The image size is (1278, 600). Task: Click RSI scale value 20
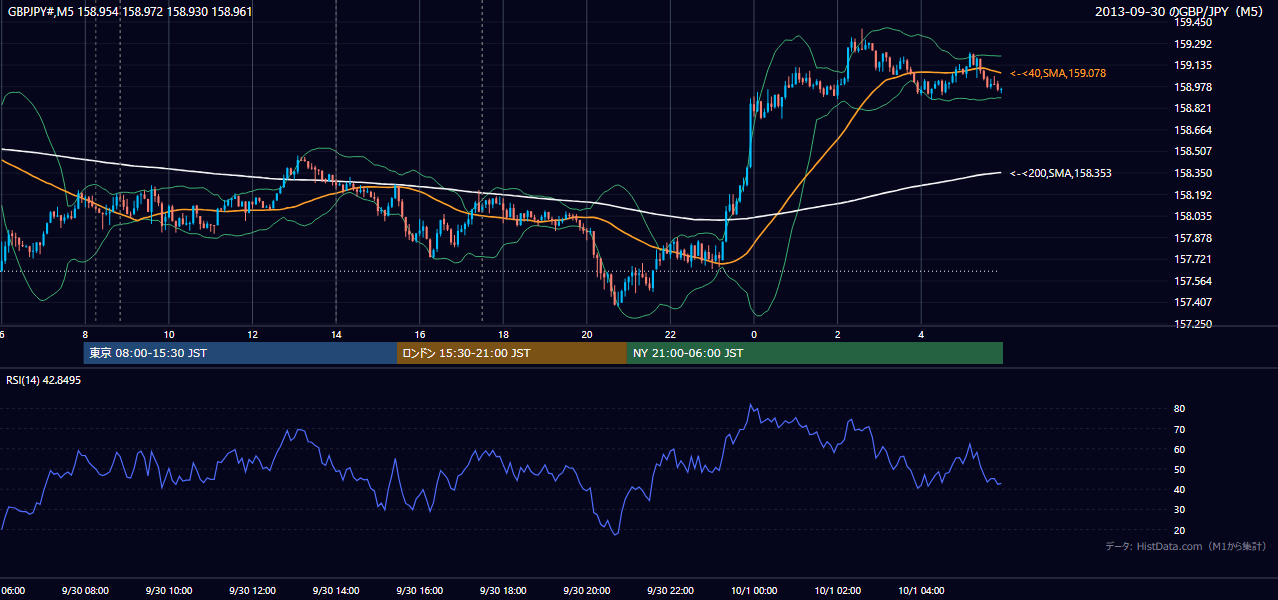[x=1179, y=530]
